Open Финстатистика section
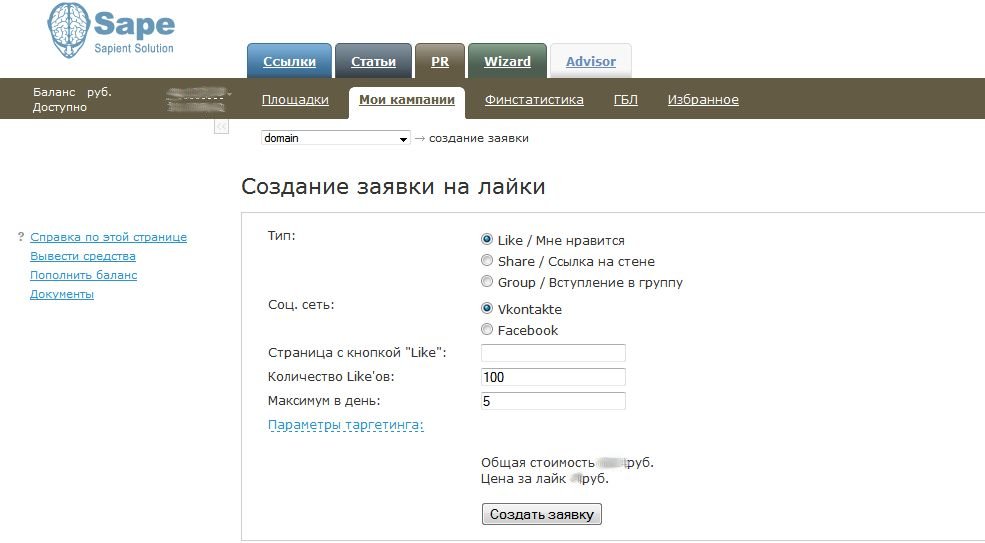The width and height of the screenshot is (985, 543). click(x=534, y=99)
